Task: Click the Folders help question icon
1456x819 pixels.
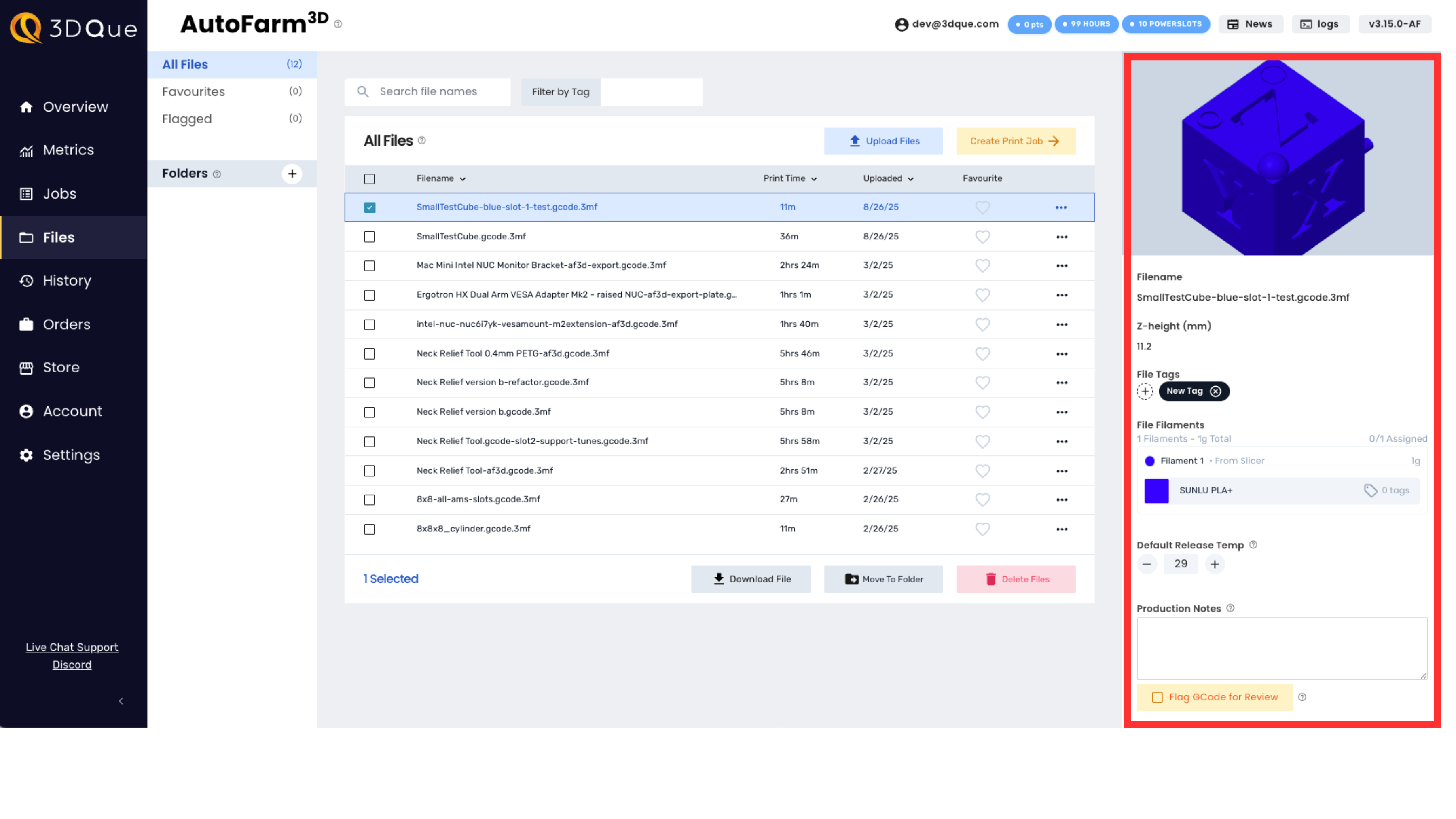Action: (x=216, y=174)
